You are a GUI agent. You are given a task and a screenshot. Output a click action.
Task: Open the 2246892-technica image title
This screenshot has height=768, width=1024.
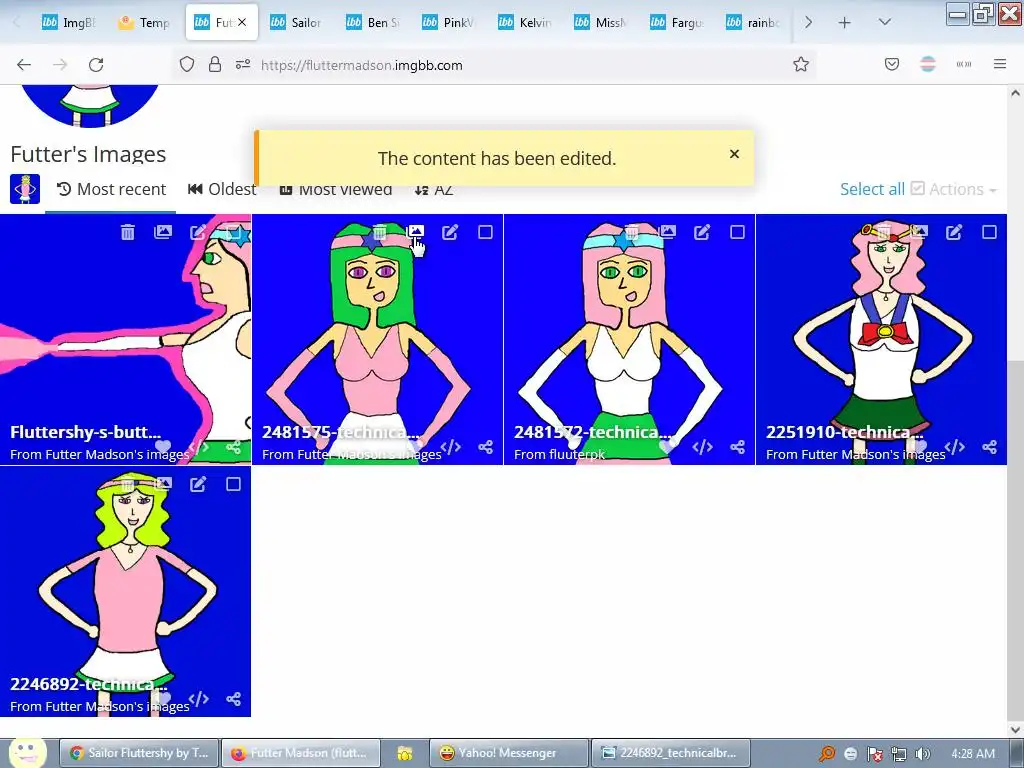tap(89, 684)
